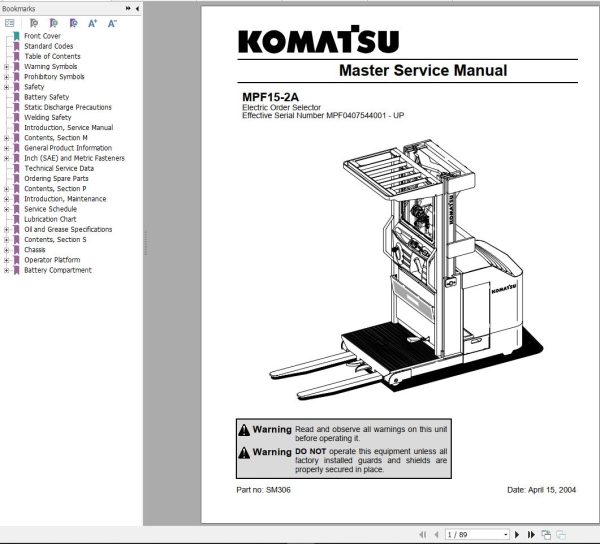Collapse the Bookmarks panel with left arrow
The image size is (600, 544).
click(x=137, y=8)
